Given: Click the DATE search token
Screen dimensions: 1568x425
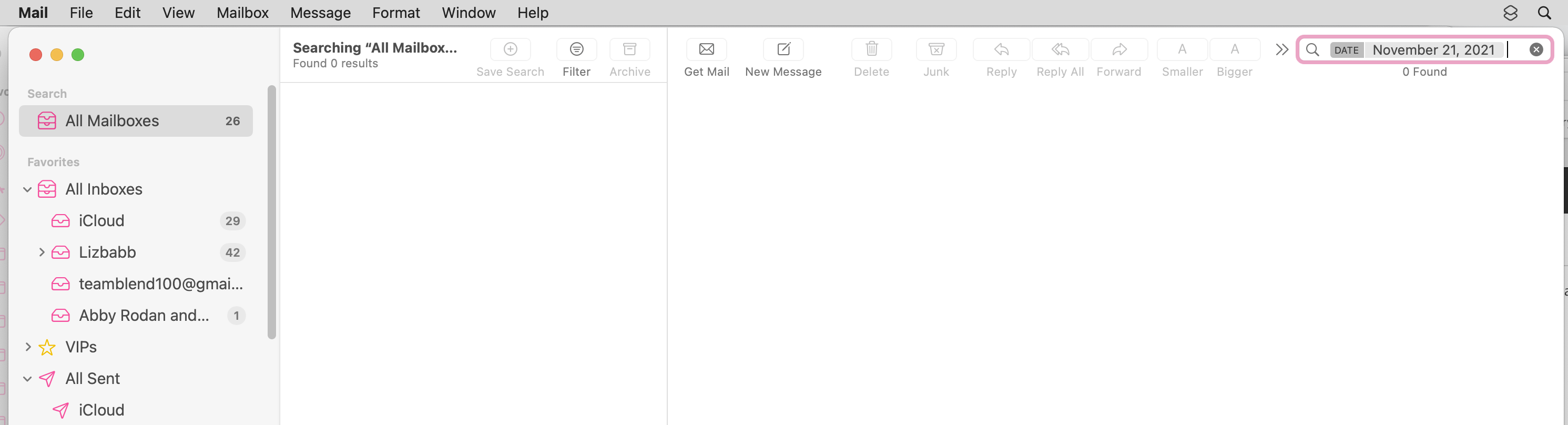Looking at the screenshot, I should (1346, 50).
